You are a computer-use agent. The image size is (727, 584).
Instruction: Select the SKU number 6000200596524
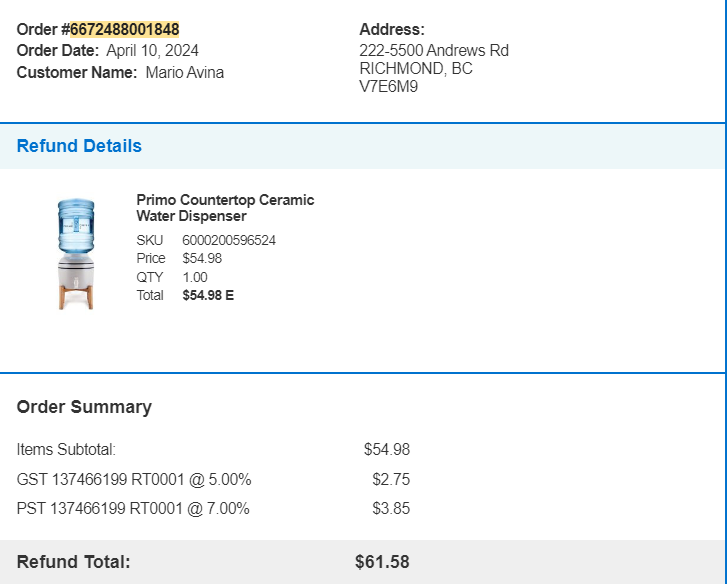pyautogui.click(x=229, y=241)
